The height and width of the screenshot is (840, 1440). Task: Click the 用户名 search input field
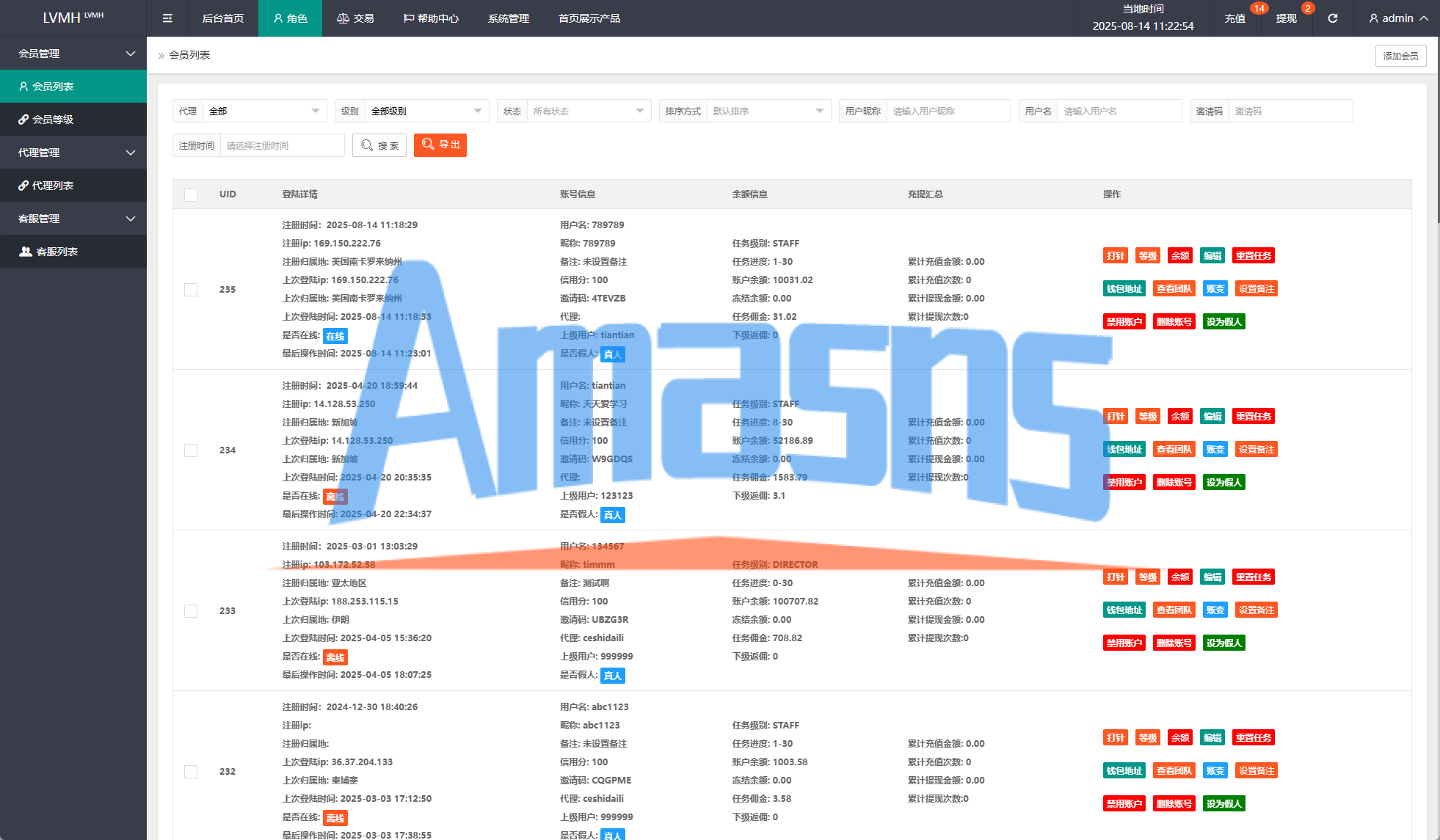coord(1119,112)
